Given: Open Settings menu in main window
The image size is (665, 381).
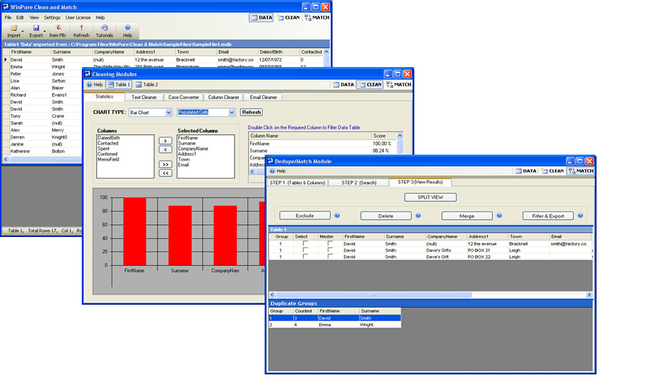Looking at the screenshot, I should 52,18.
